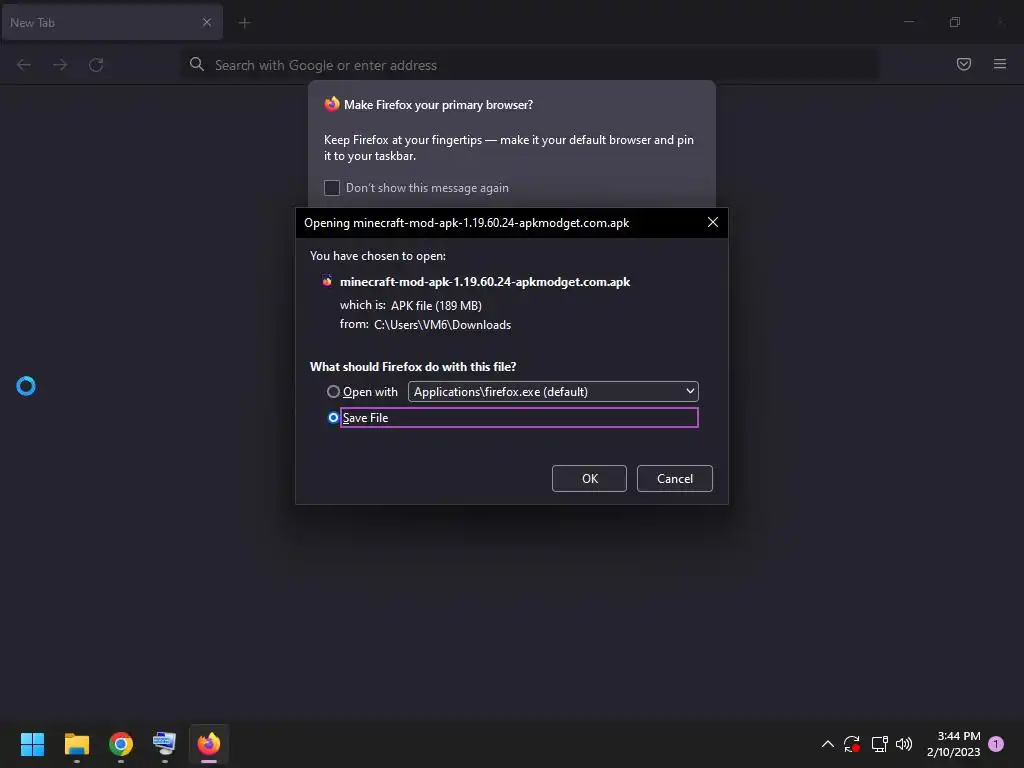Click the Firefox taskbar icon
This screenshot has width=1024, height=768.
point(209,744)
